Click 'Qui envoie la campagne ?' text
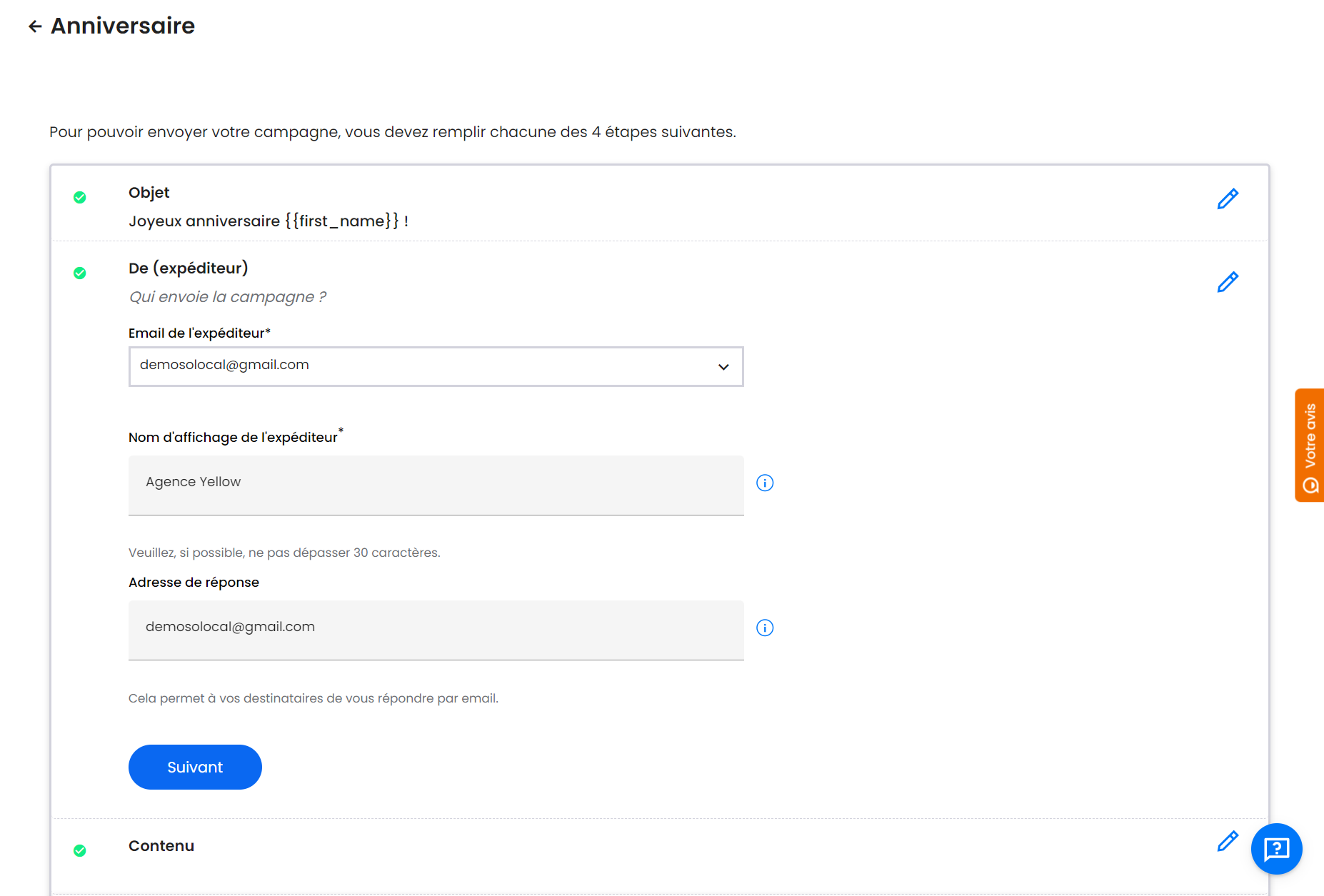This screenshot has height=896, width=1324. [227, 297]
